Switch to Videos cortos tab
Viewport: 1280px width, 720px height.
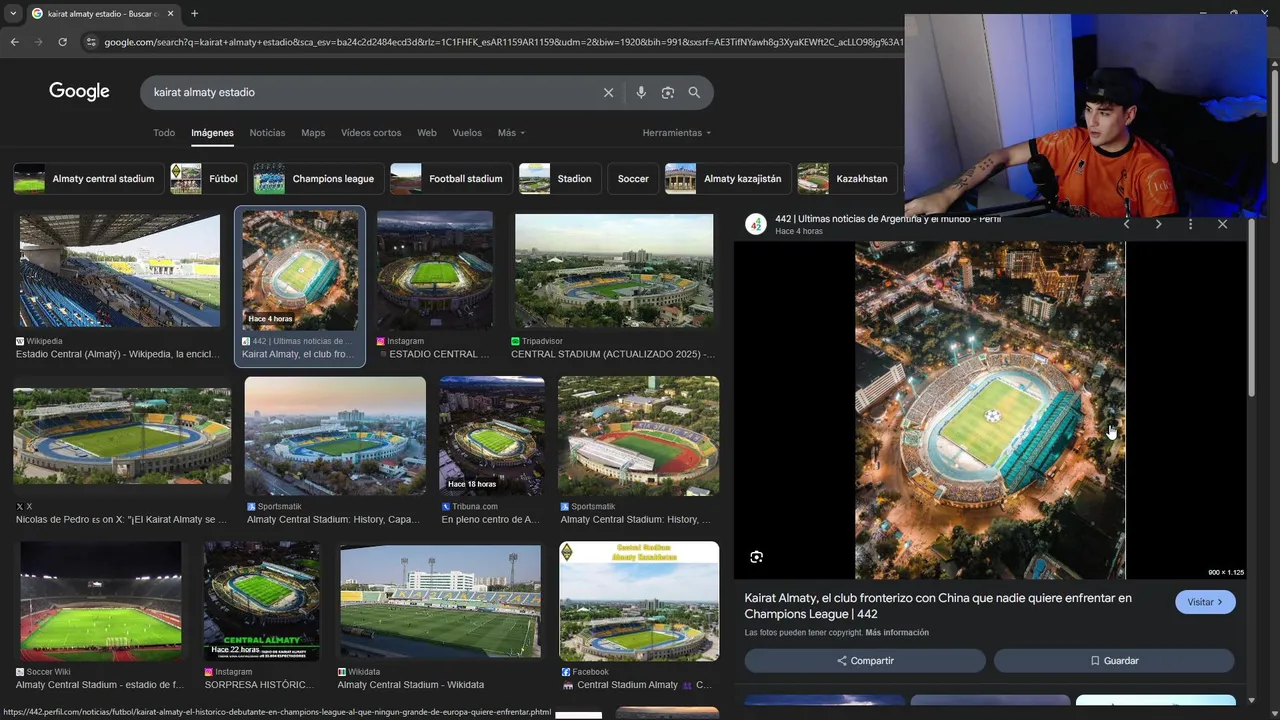click(x=371, y=133)
